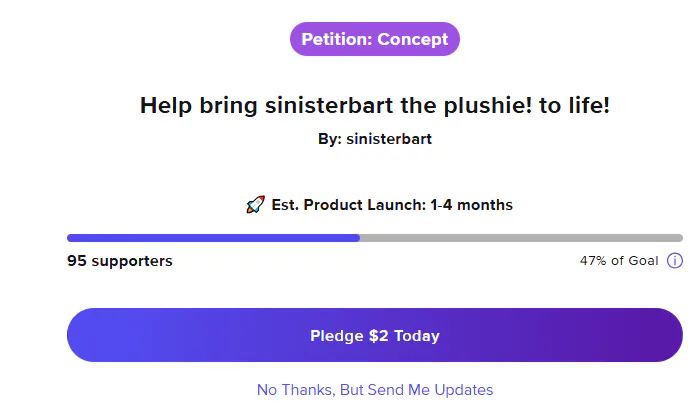This screenshot has height=419, width=700.
Task: Click the Pledge $2 Today button
Action: [x=375, y=335]
